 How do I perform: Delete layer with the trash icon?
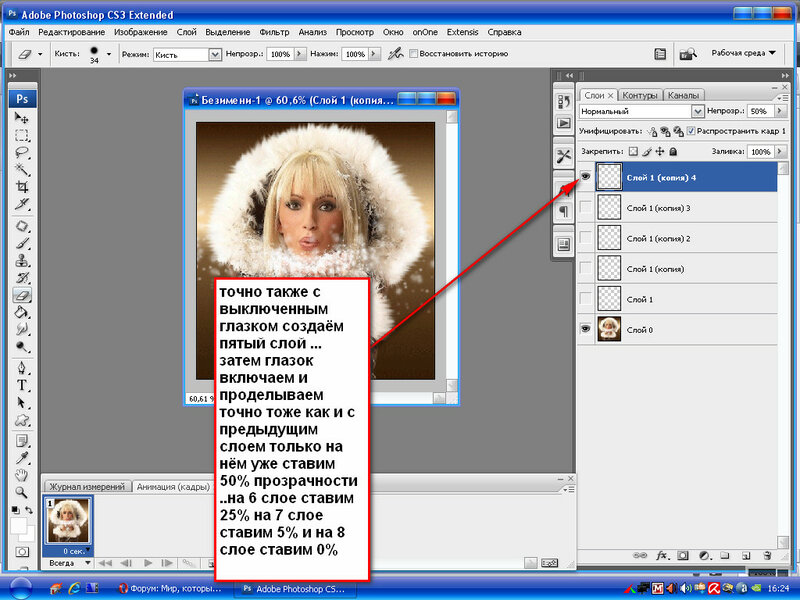click(766, 556)
